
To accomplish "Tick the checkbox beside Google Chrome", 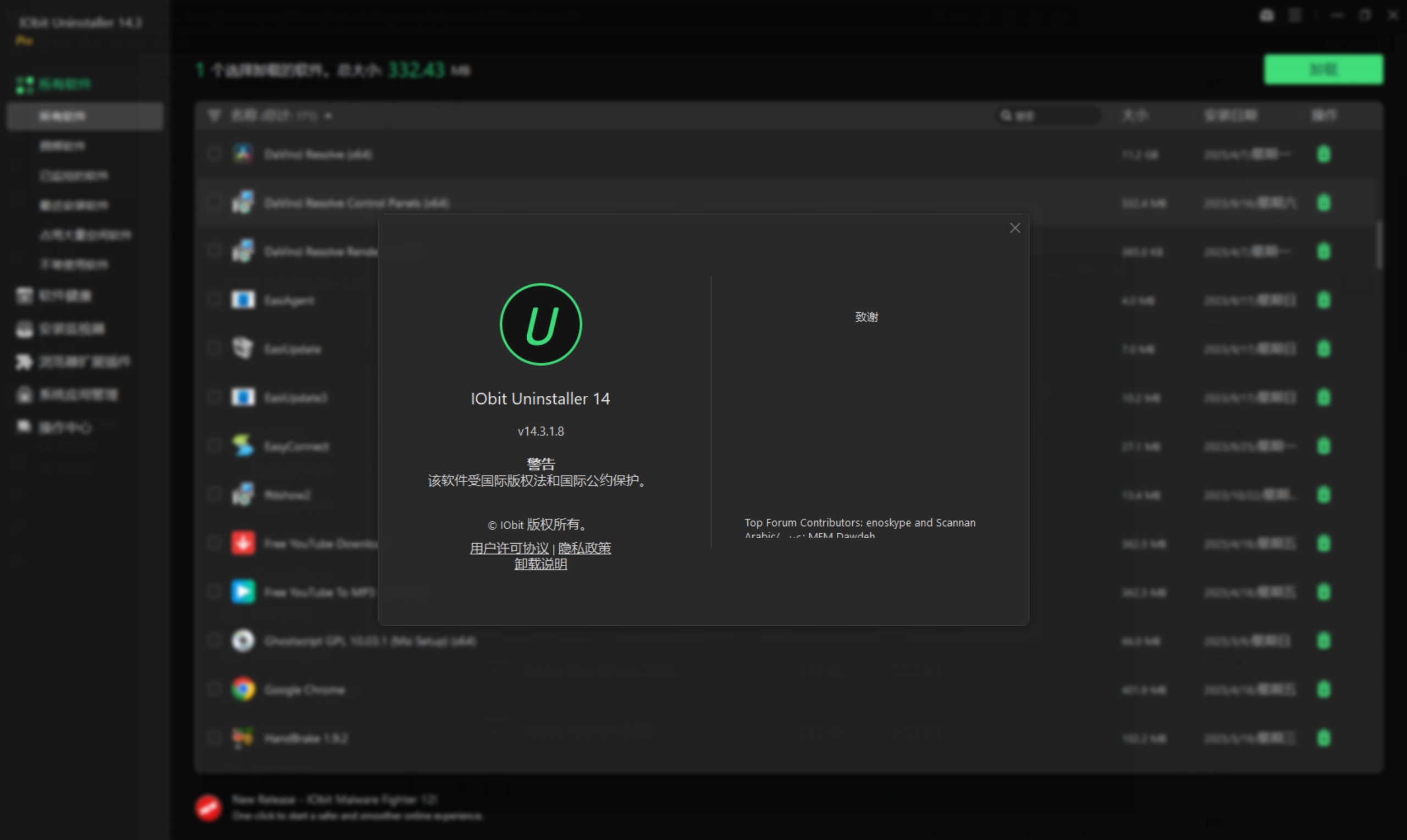I will [x=214, y=689].
